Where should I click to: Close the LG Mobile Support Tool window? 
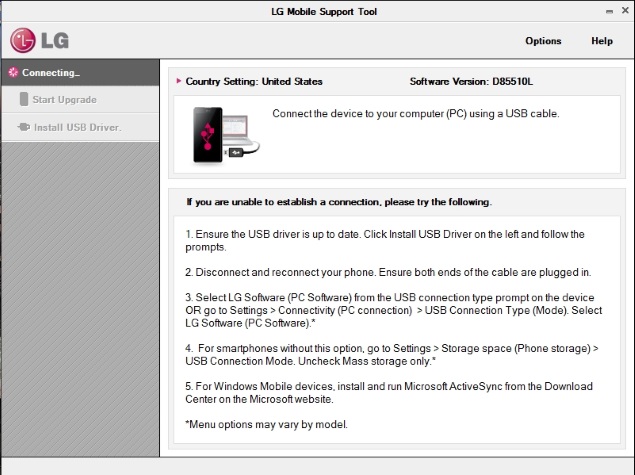(x=625, y=11)
